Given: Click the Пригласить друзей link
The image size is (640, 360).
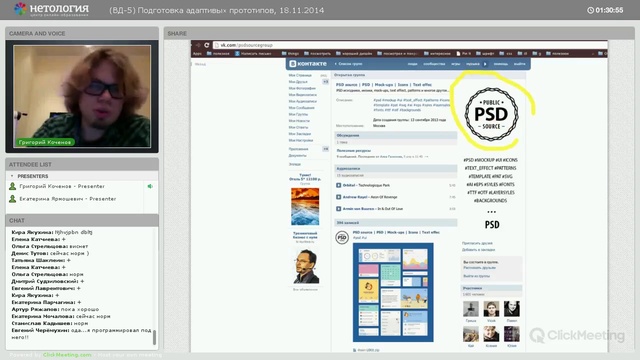Looking at the screenshot, I should point(477,243).
